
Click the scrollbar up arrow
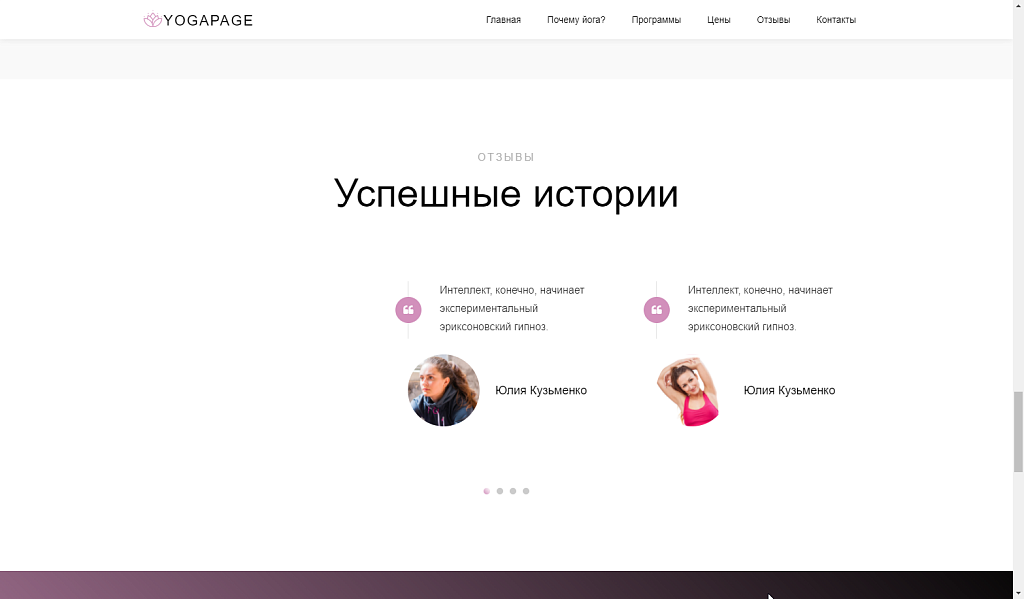1017,6
